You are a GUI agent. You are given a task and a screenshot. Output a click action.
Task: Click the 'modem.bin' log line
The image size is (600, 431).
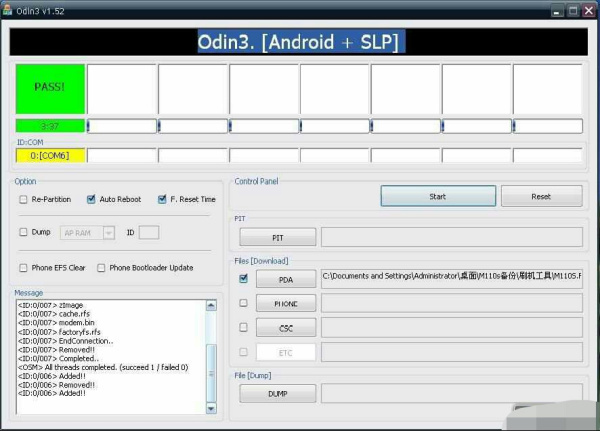(x=56, y=323)
